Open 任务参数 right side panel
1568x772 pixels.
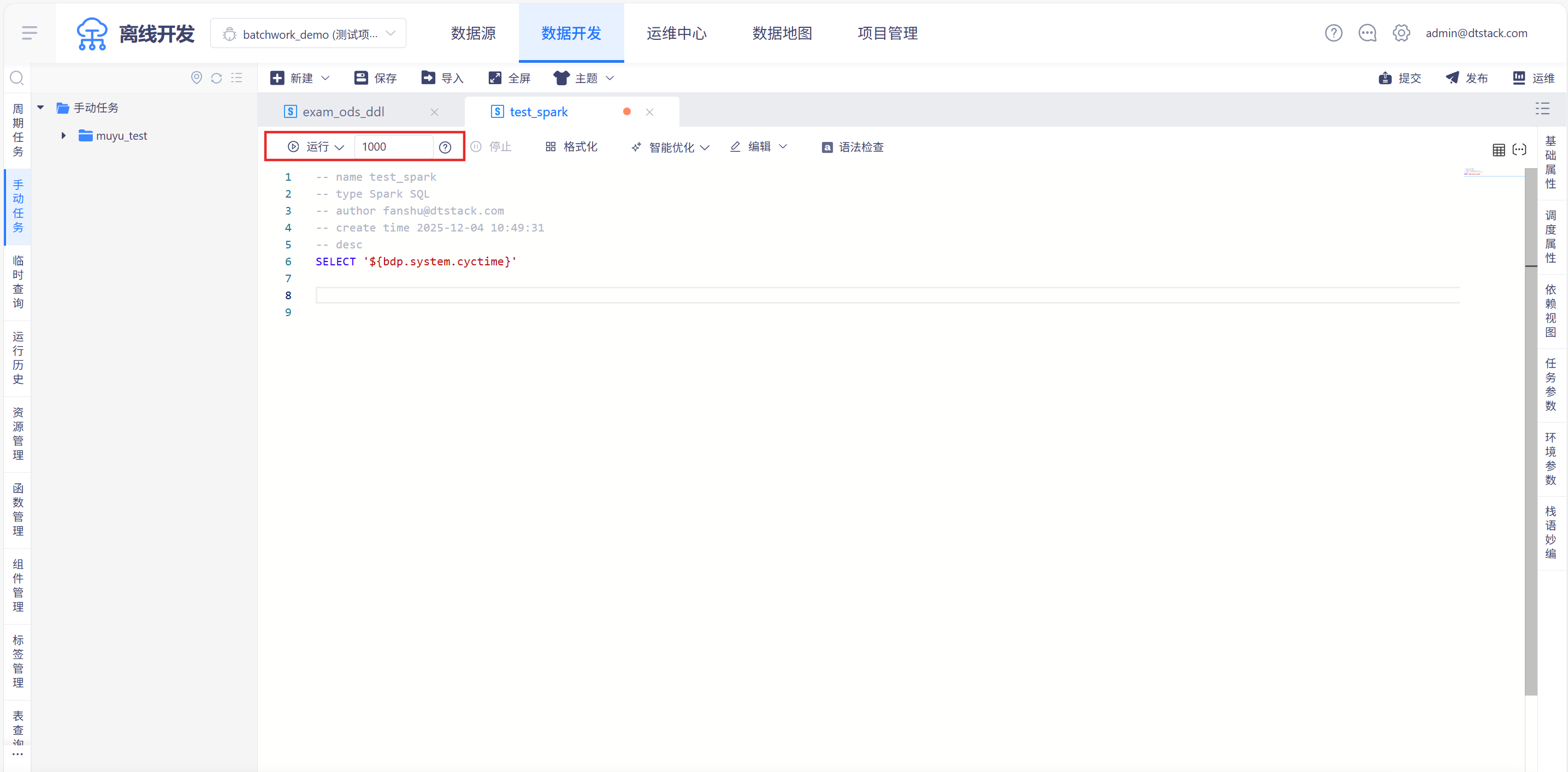coord(1551,384)
